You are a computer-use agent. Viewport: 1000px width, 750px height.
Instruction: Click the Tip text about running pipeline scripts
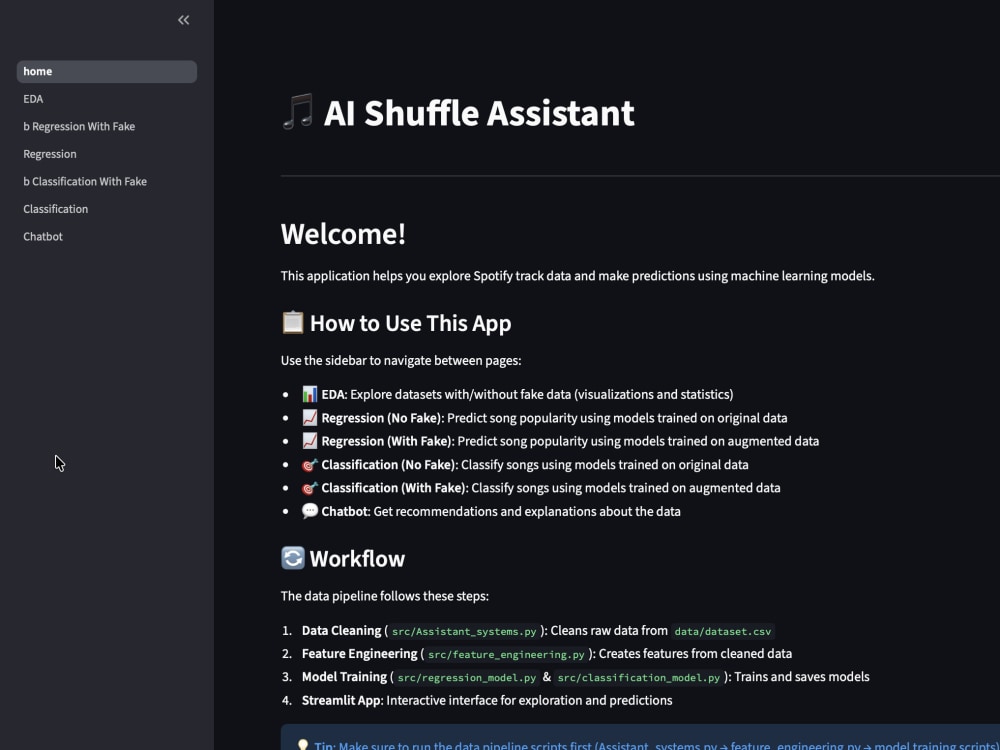click(657, 745)
